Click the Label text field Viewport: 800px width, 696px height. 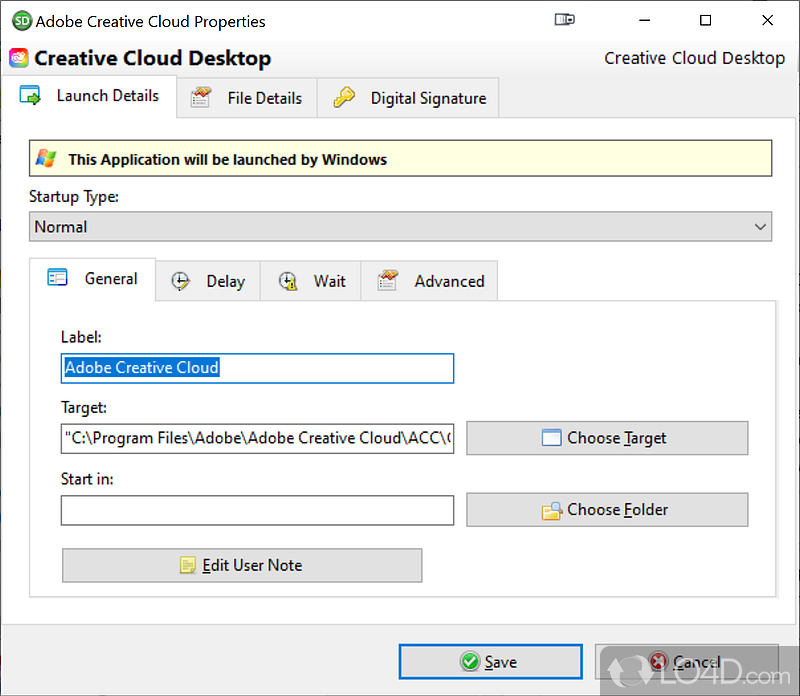point(257,368)
